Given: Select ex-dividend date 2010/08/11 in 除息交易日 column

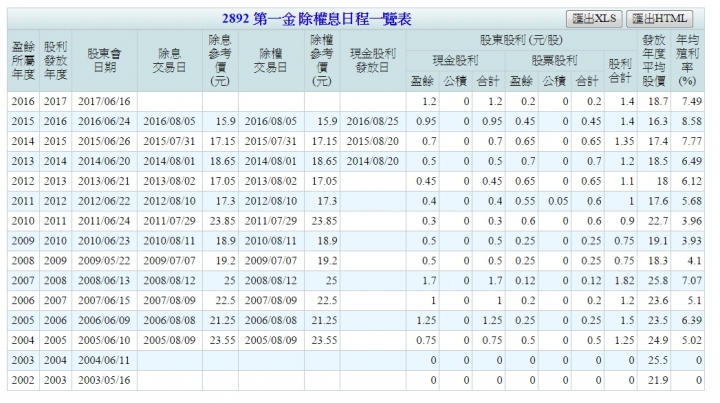Looking at the screenshot, I should tap(169, 241).
